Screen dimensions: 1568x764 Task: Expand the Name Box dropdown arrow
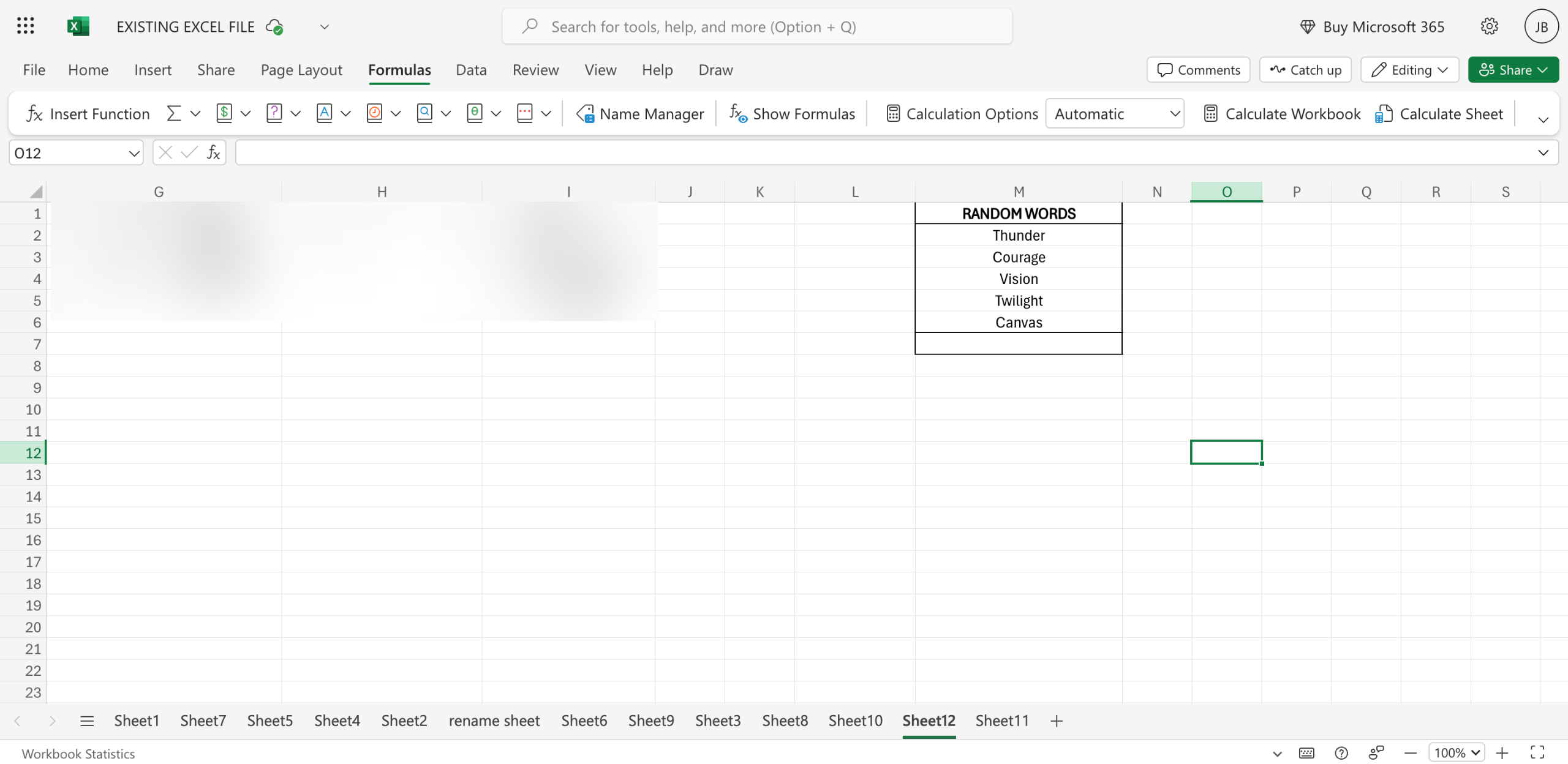pyautogui.click(x=134, y=153)
